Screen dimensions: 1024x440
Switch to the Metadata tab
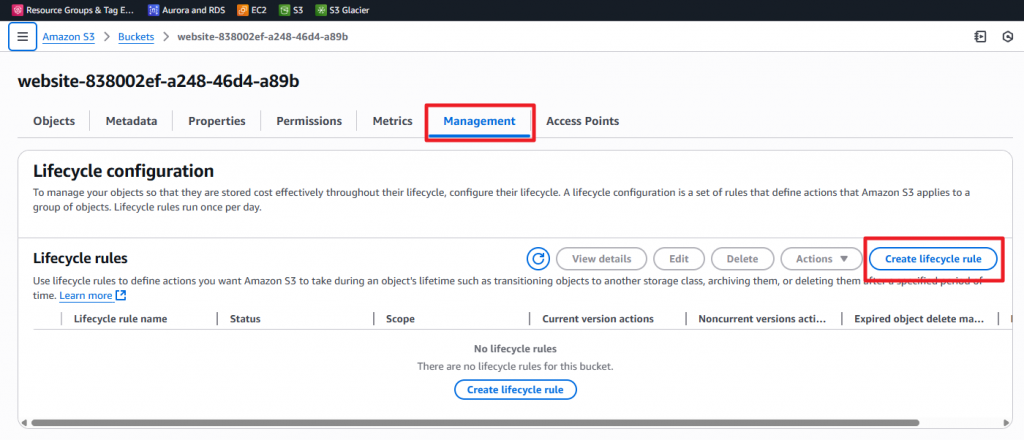pos(131,121)
